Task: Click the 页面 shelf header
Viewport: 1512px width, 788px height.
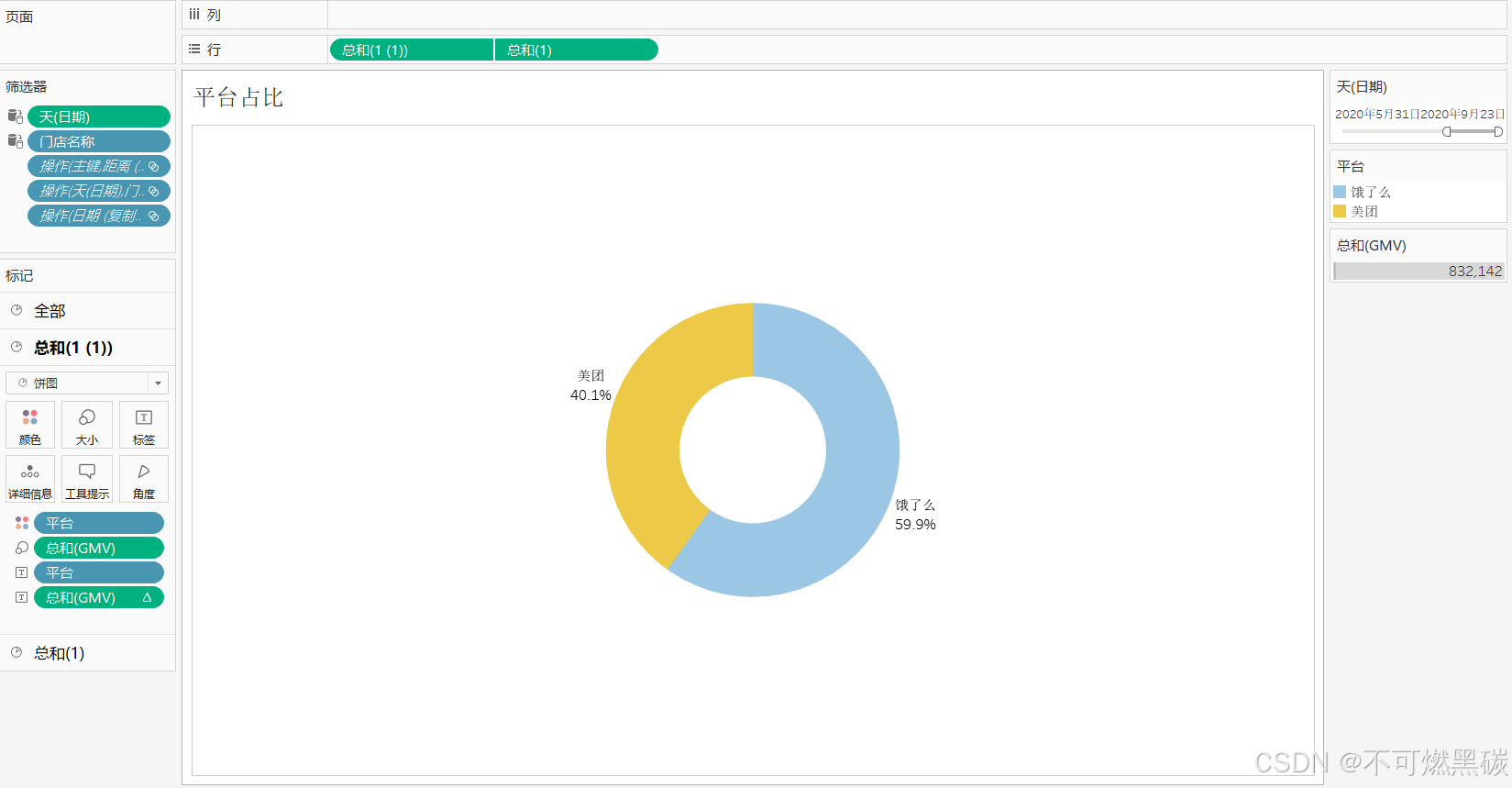Action: pyautogui.click(x=19, y=17)
